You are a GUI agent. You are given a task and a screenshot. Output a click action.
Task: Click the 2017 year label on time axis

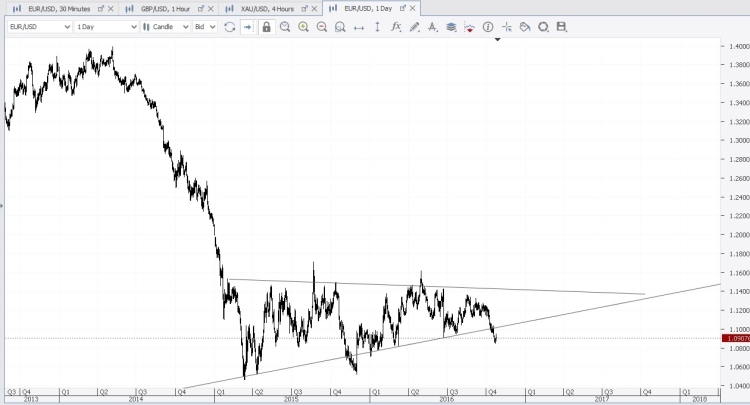(x=602, y=399)
